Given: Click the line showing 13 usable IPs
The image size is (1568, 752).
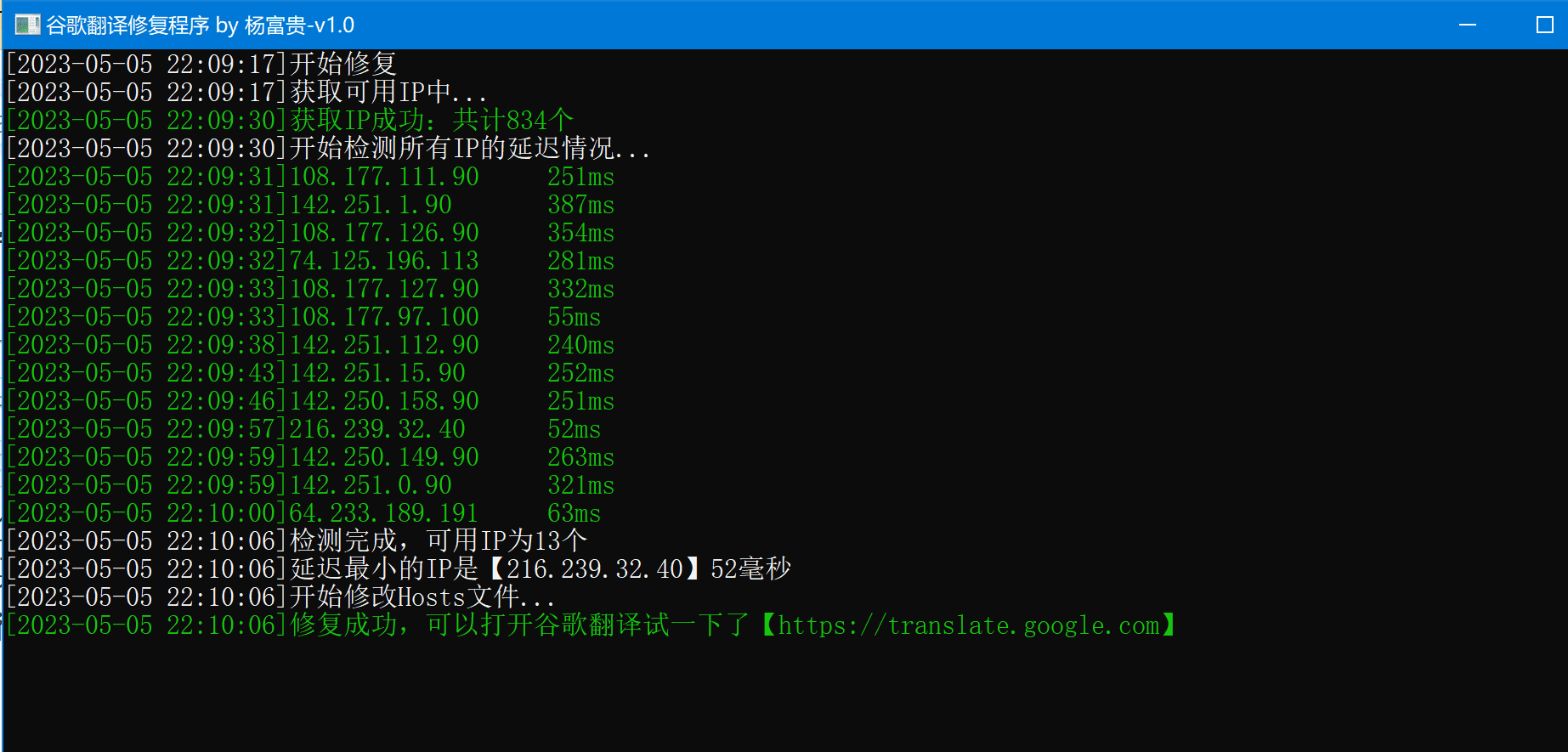Looking at the screenshot, I should tap(296, 541).
